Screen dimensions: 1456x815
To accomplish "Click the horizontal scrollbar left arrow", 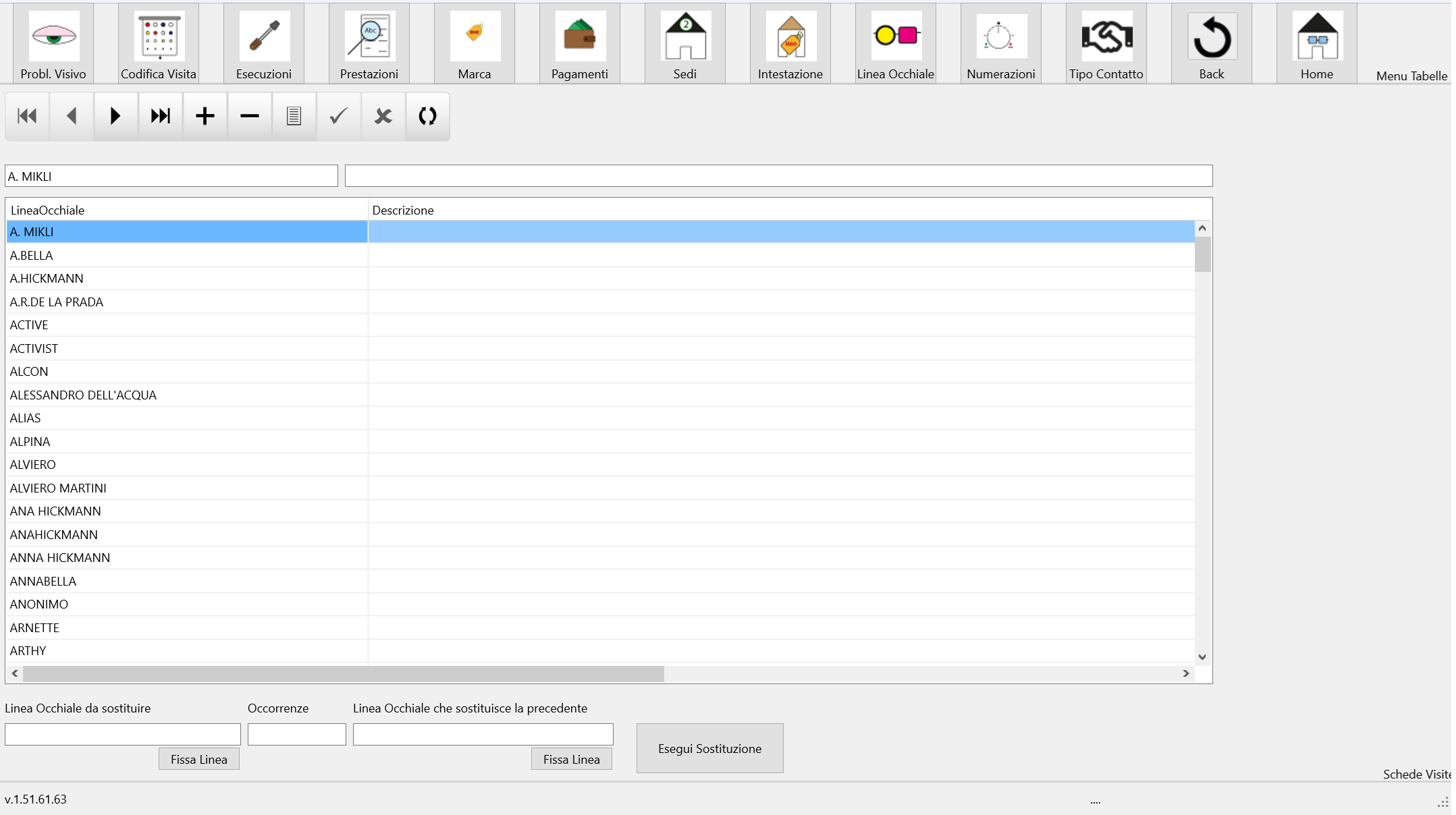I will coord(15,673).
